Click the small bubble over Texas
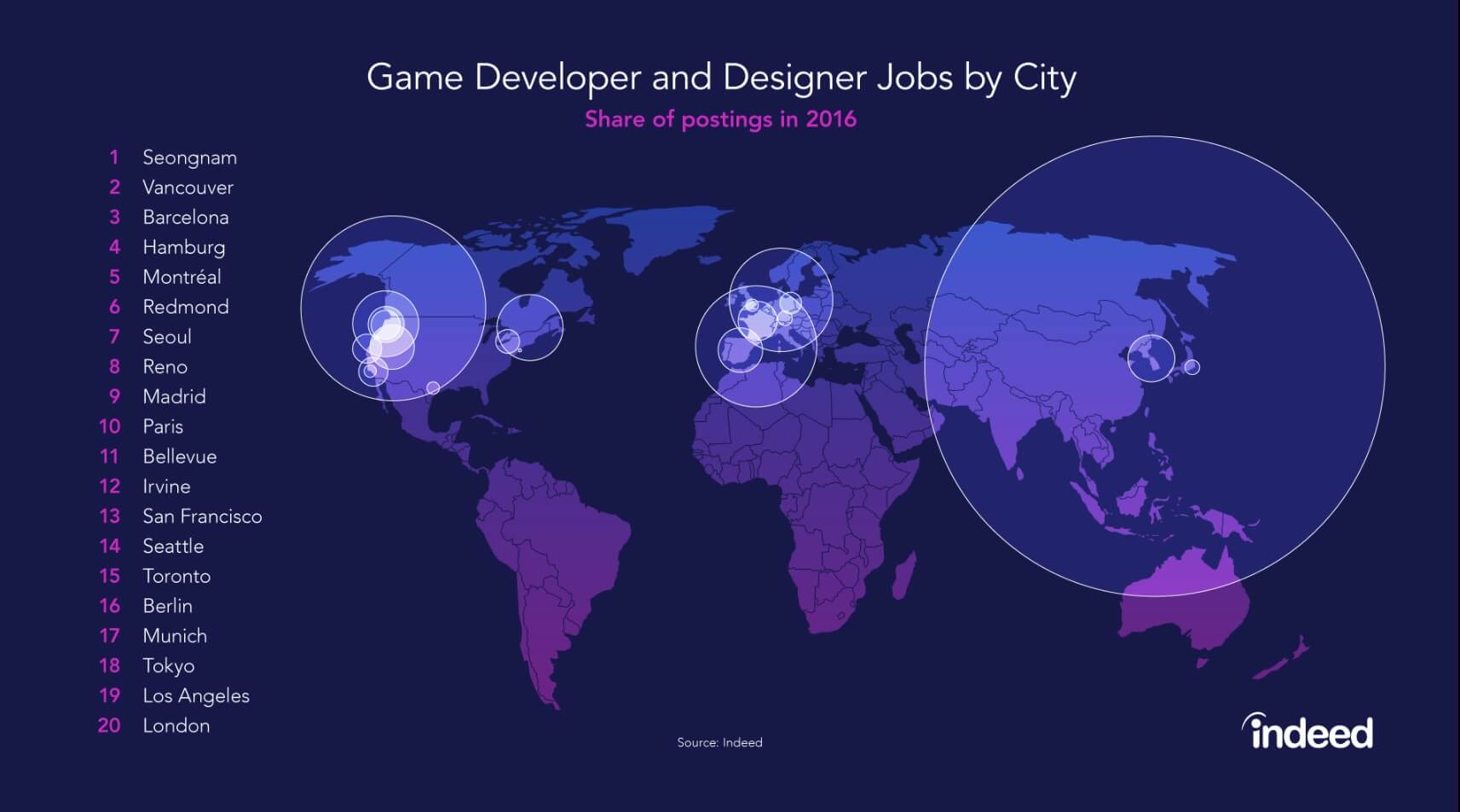Image resolution: width=1460 pixels, height=812 pixels. 433,388
